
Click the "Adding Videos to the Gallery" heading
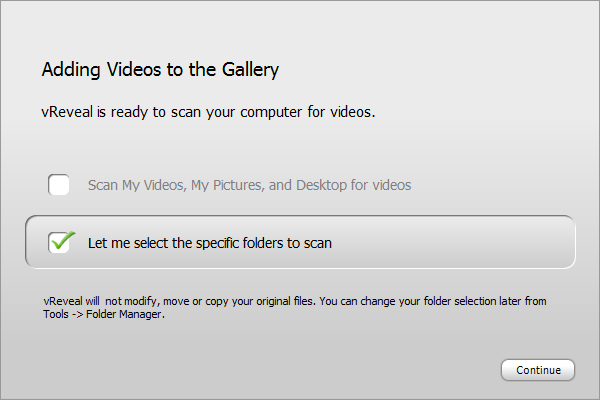pos(160,70)
